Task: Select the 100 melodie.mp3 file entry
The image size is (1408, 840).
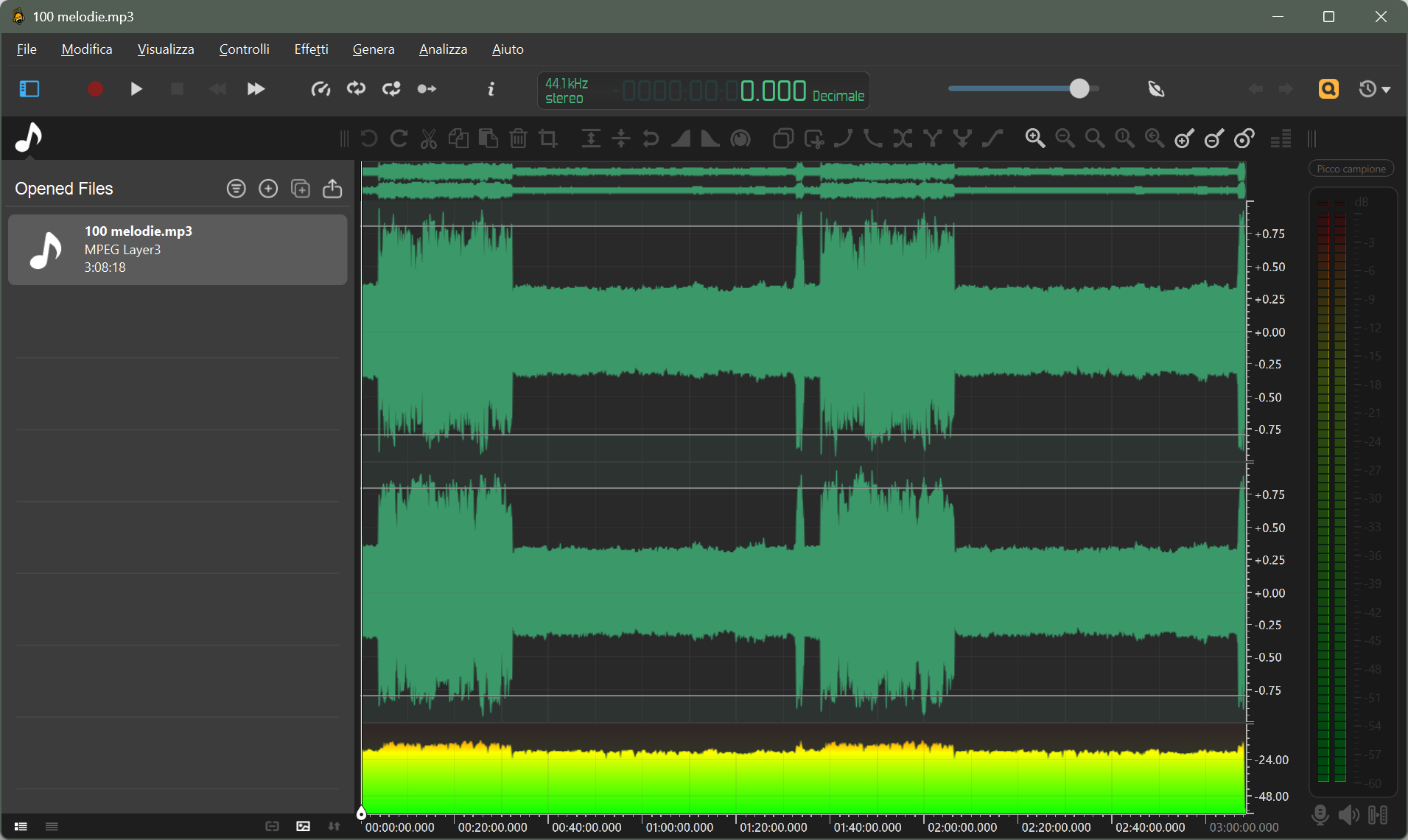Action: 178,250
